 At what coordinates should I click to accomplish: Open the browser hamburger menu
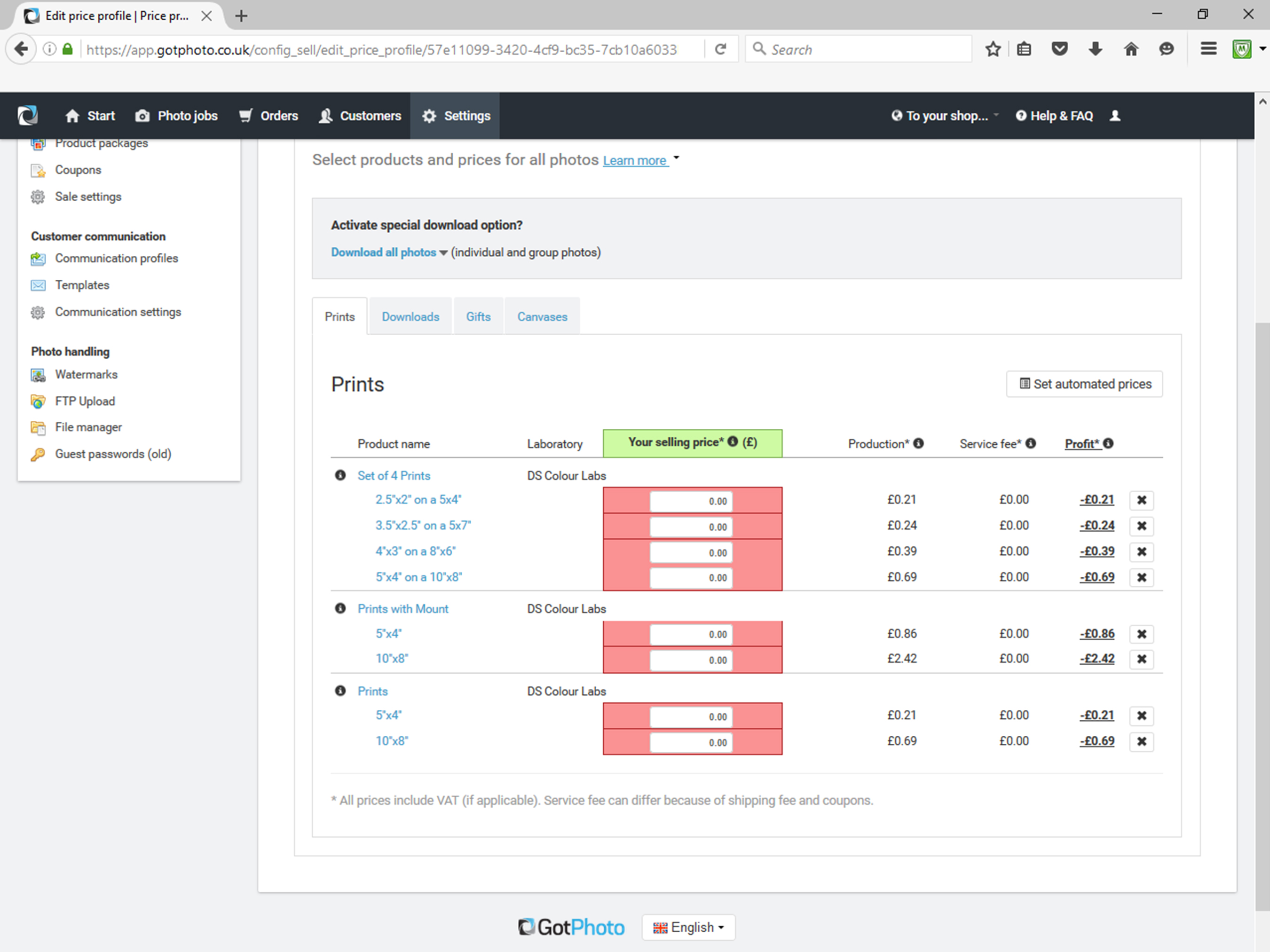pyautogui.click(x=1208, y=49)
